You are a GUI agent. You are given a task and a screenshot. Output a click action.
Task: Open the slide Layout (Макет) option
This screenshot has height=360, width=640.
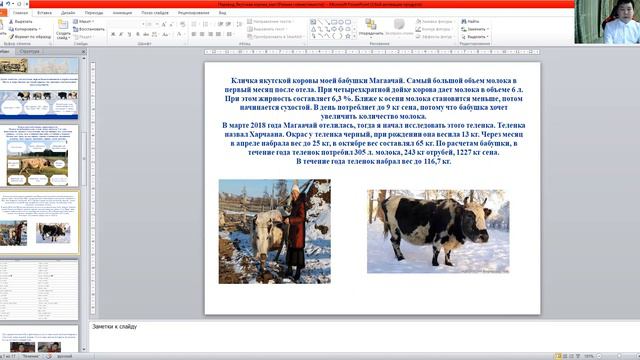(84, 21)
